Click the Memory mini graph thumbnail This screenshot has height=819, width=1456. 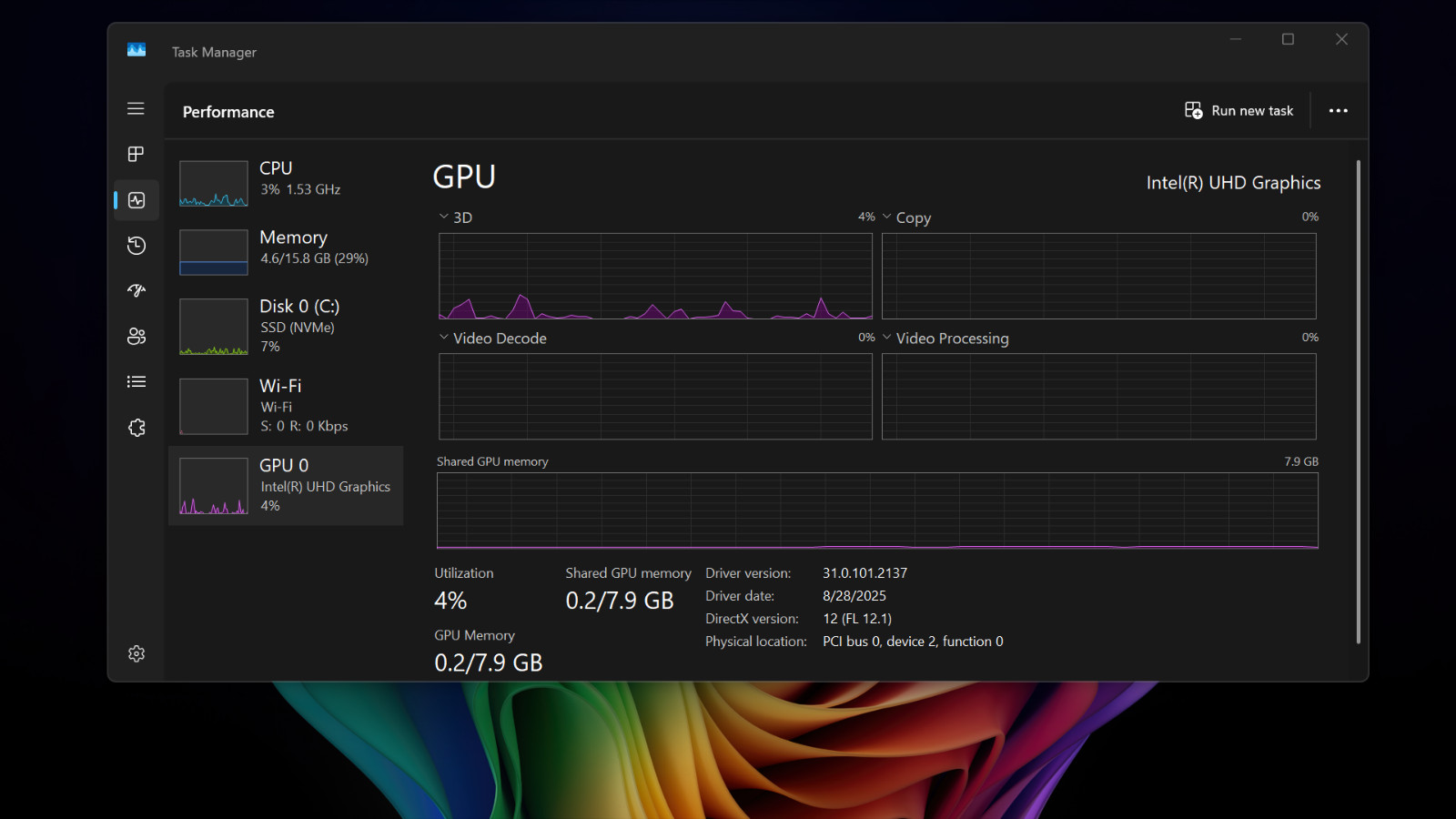pos(214,252)
